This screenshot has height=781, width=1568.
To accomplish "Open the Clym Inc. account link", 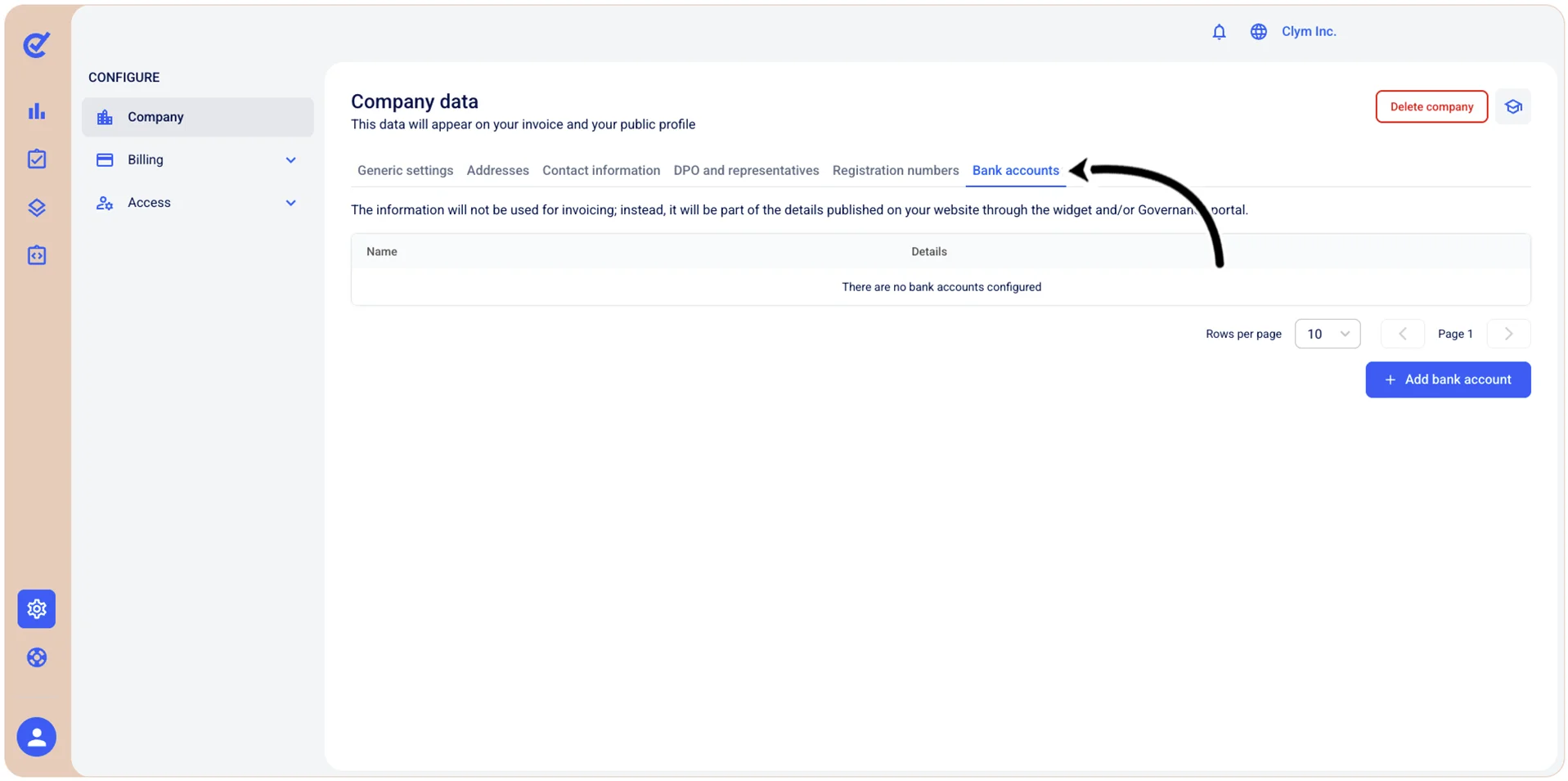I will (x=1309, y=32).
